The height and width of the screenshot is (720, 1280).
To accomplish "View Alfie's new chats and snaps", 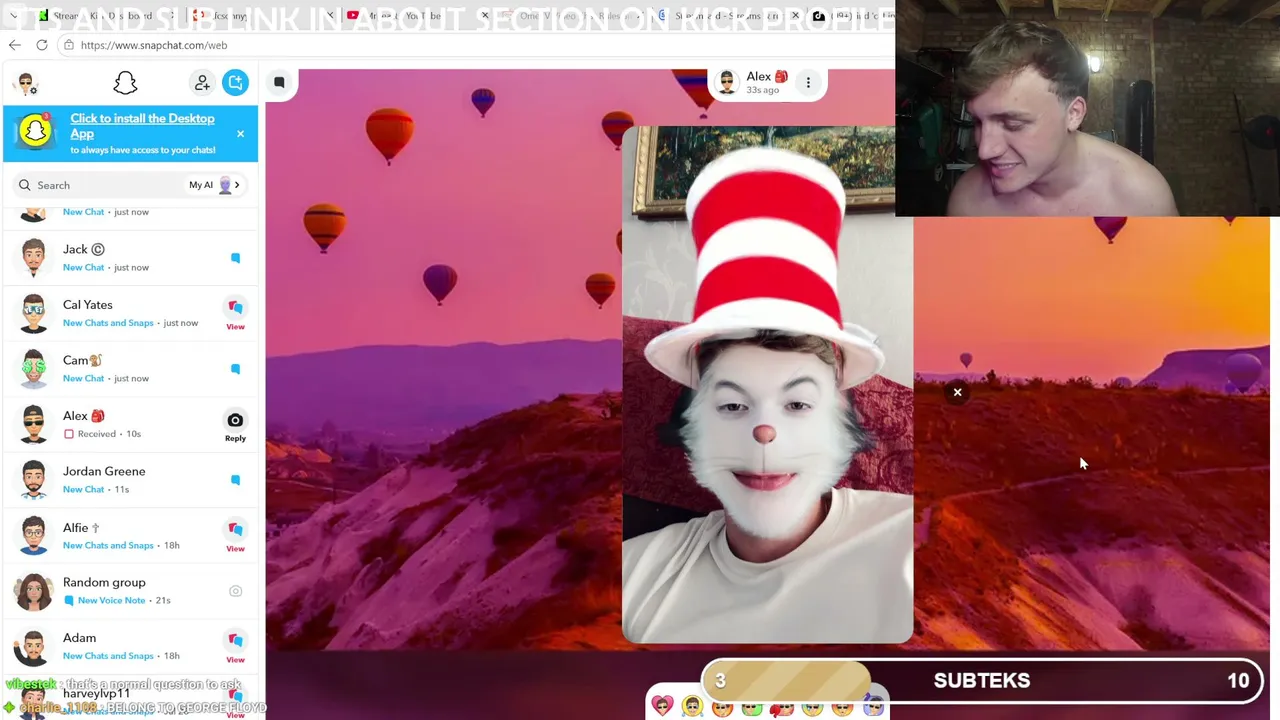I will (235, 534).
